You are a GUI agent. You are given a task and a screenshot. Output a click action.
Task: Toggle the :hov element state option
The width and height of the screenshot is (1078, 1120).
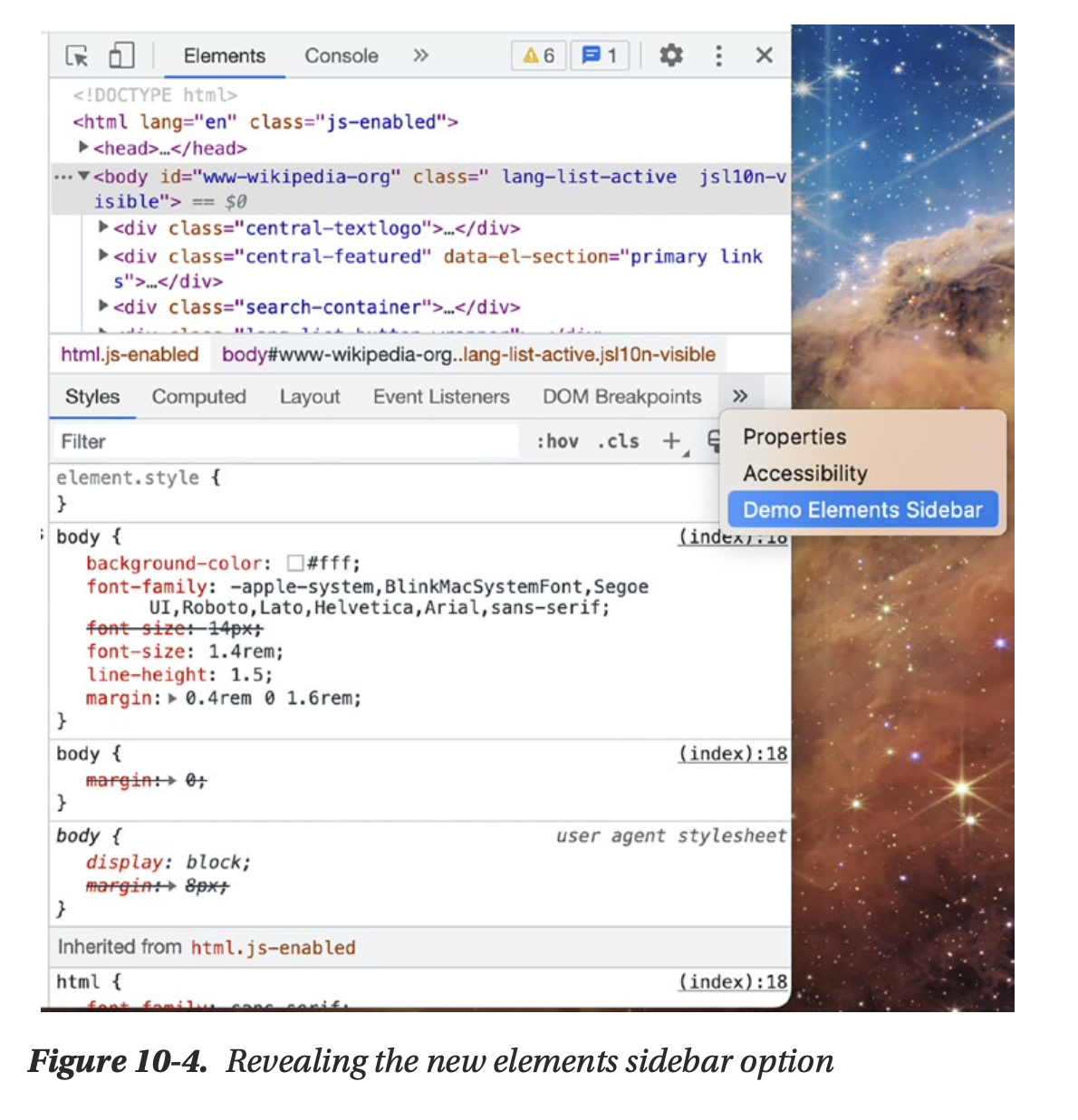pos(557,441)
